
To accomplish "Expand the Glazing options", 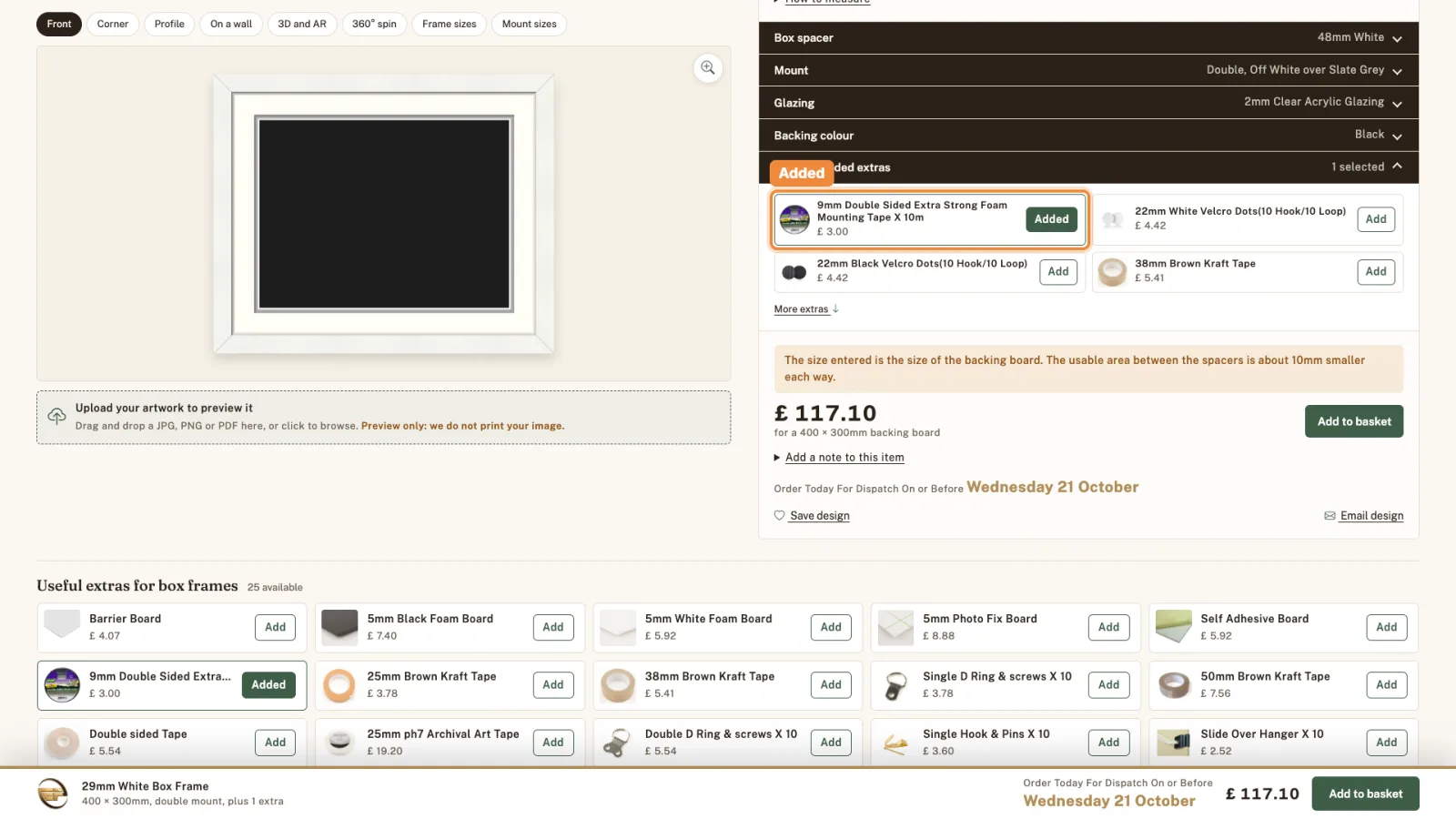I will click(x=1088, y=103).
